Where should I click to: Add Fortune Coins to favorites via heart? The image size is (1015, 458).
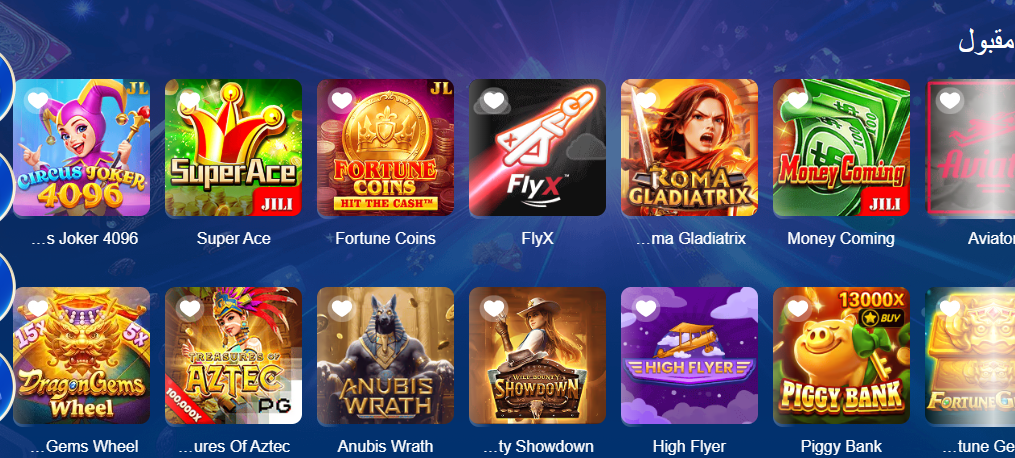(342, 100)
